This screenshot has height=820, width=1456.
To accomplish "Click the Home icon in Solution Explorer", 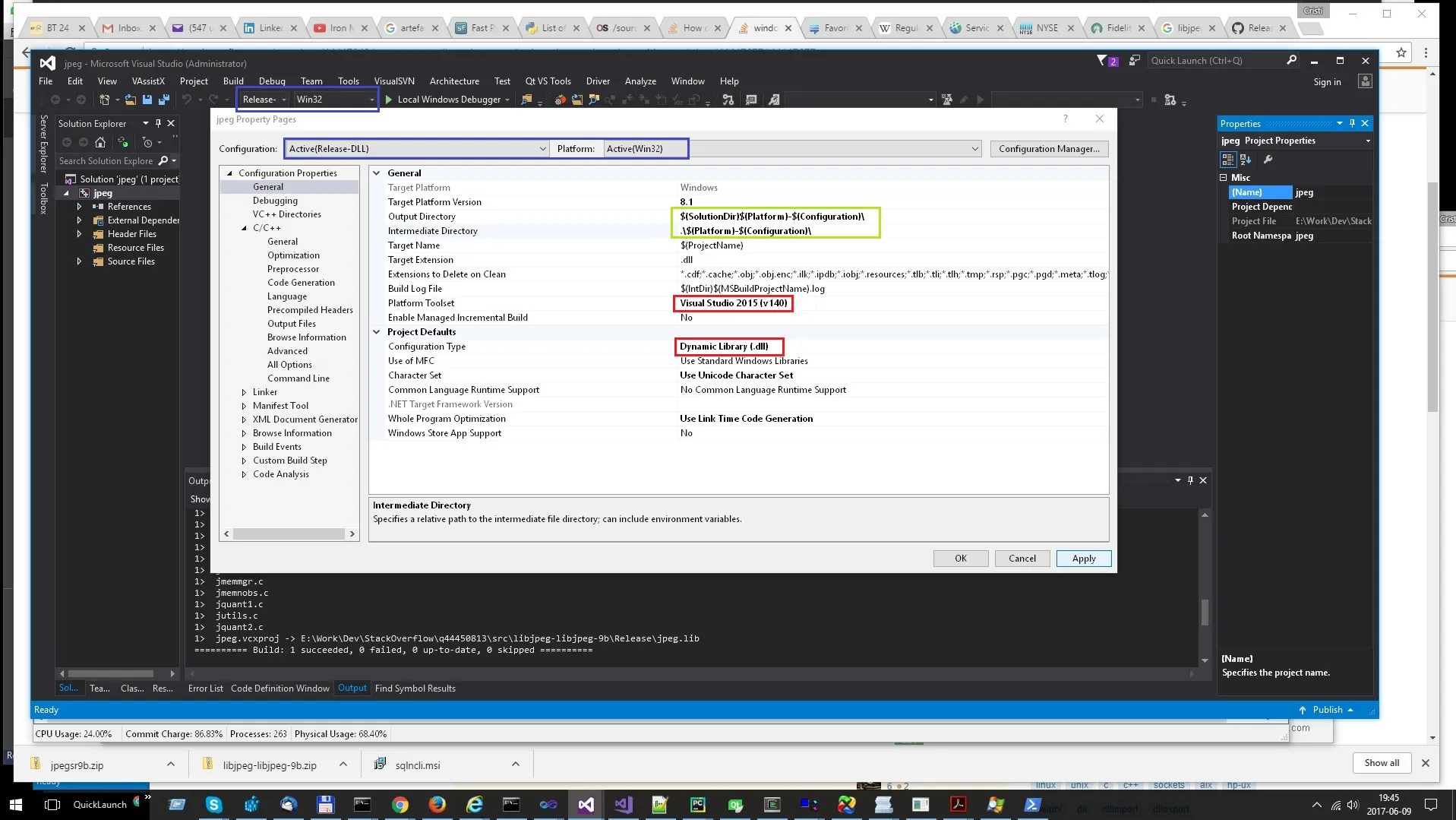I will [x=100, y=142].
